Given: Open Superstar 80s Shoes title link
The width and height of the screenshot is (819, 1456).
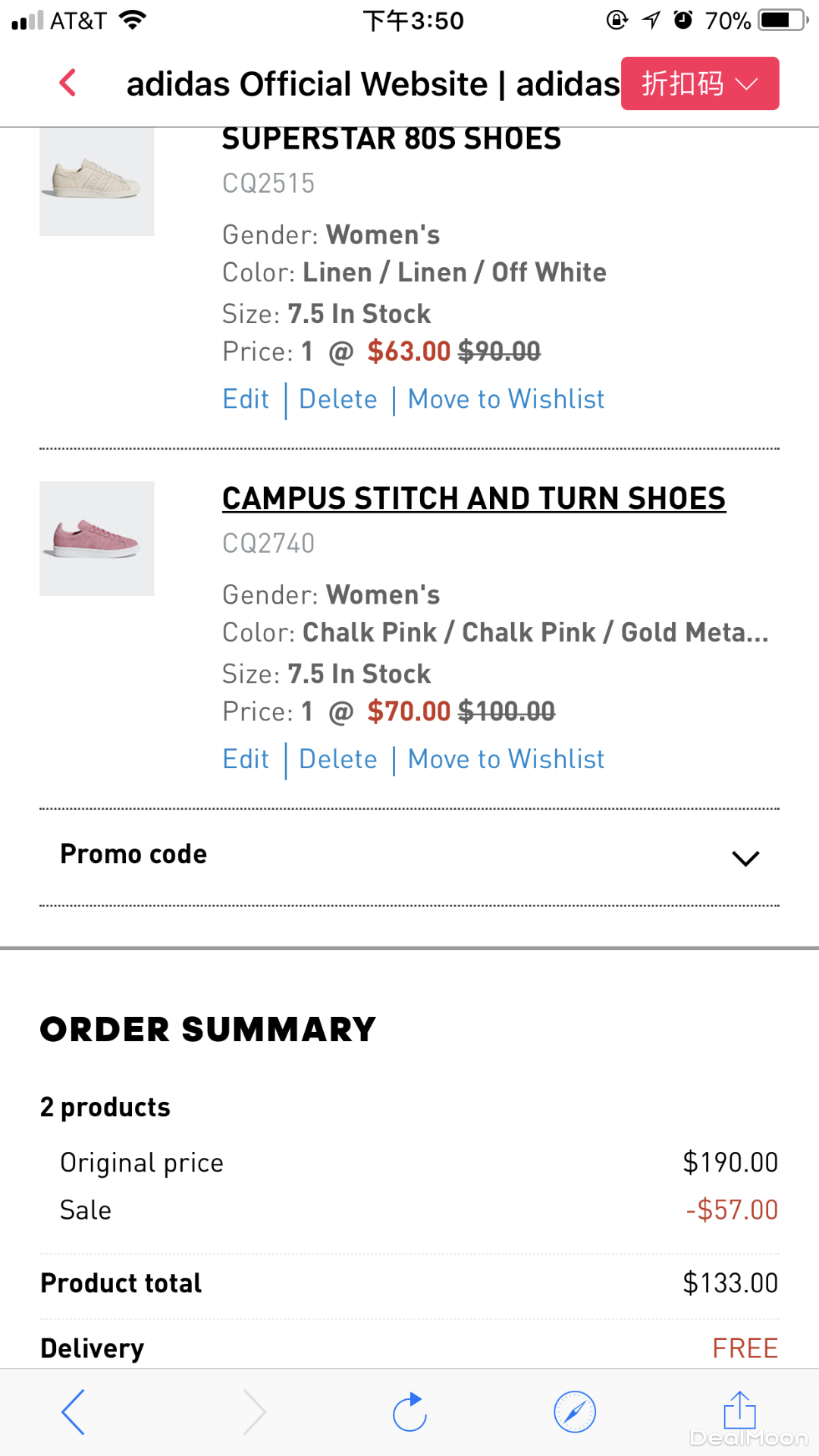Looking at the screenshot, I should coord(391,140).
